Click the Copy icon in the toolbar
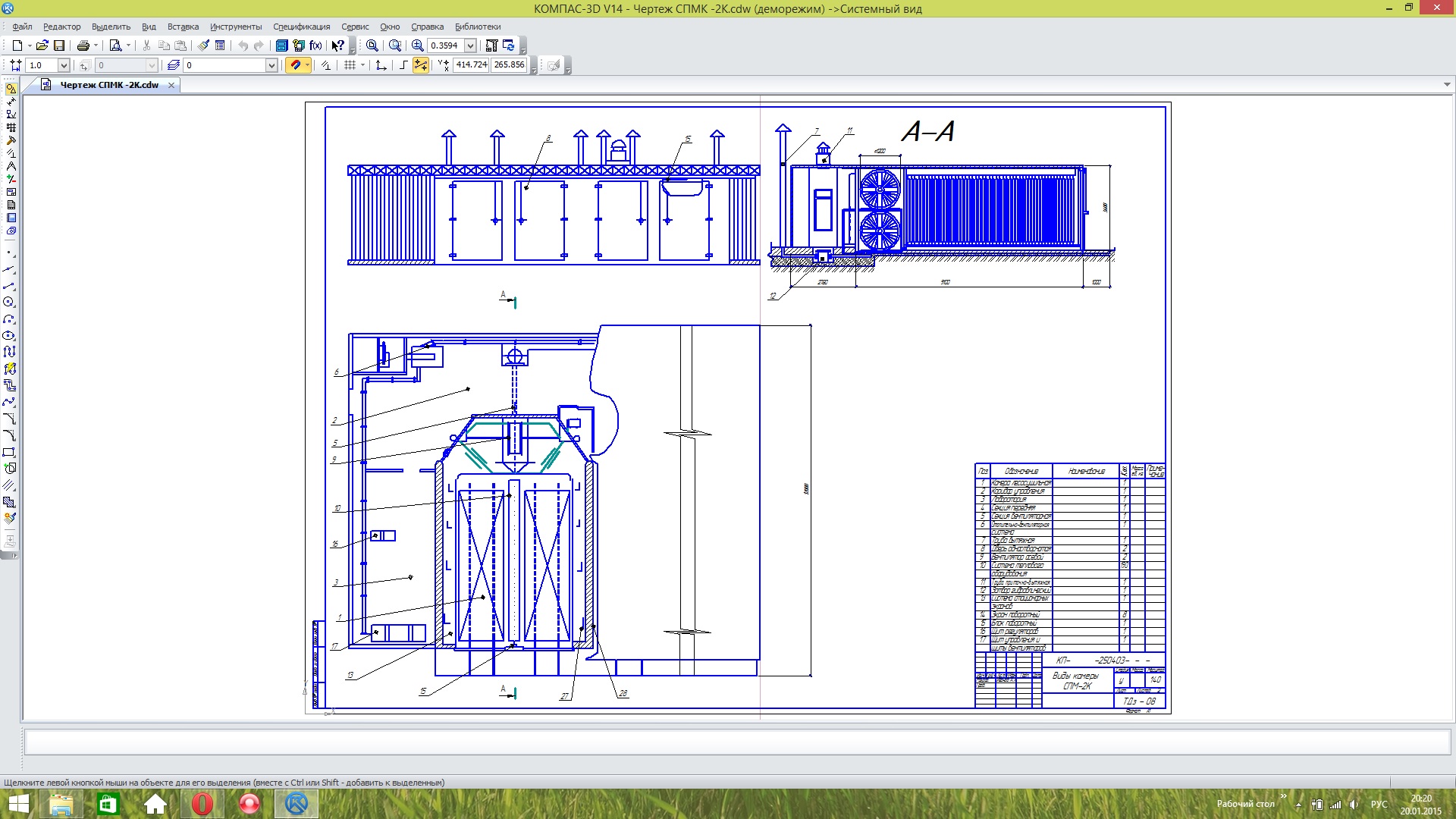1456x819 pixels. 164,45
